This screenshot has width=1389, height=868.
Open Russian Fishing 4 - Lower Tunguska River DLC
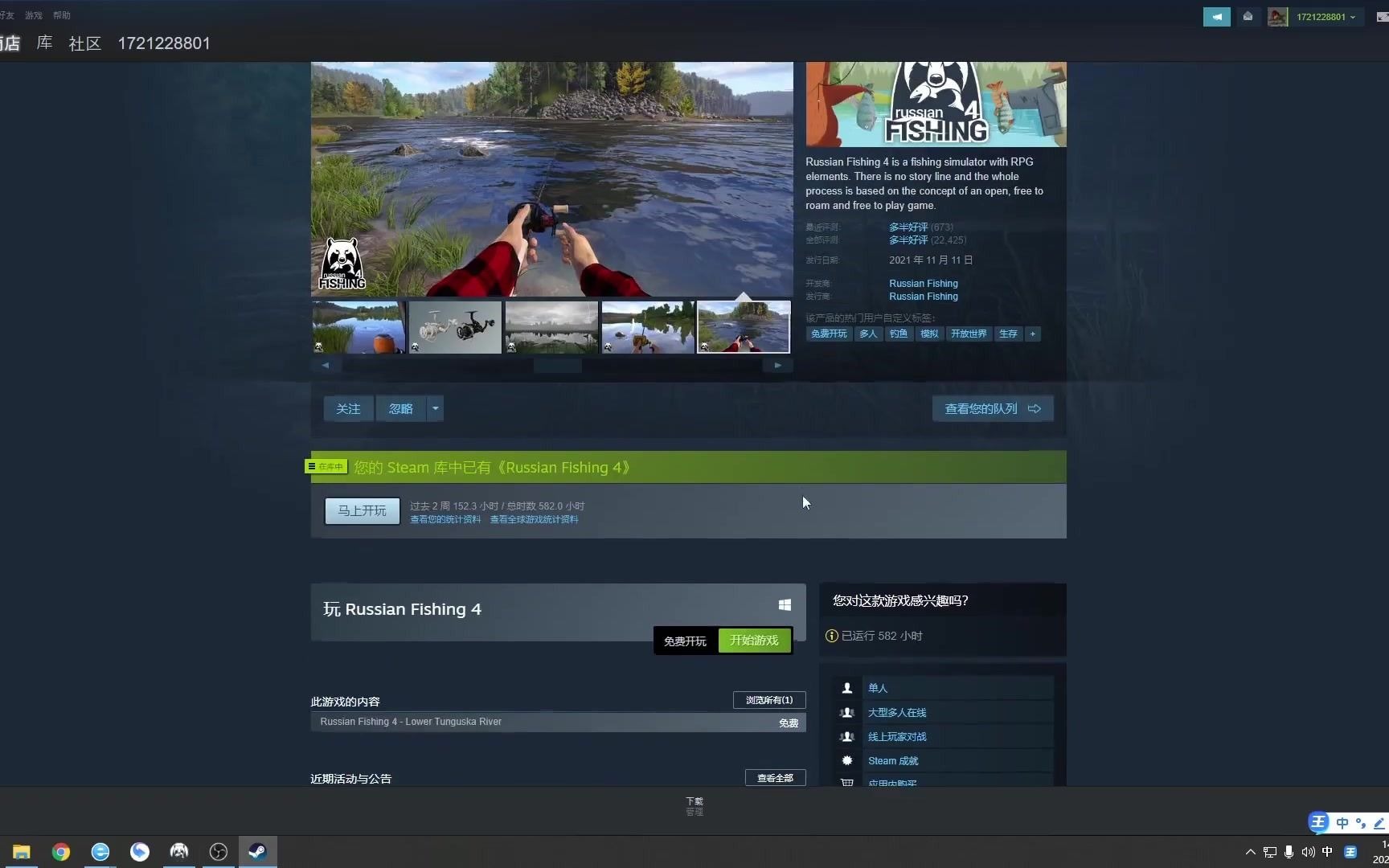[558, 723]
